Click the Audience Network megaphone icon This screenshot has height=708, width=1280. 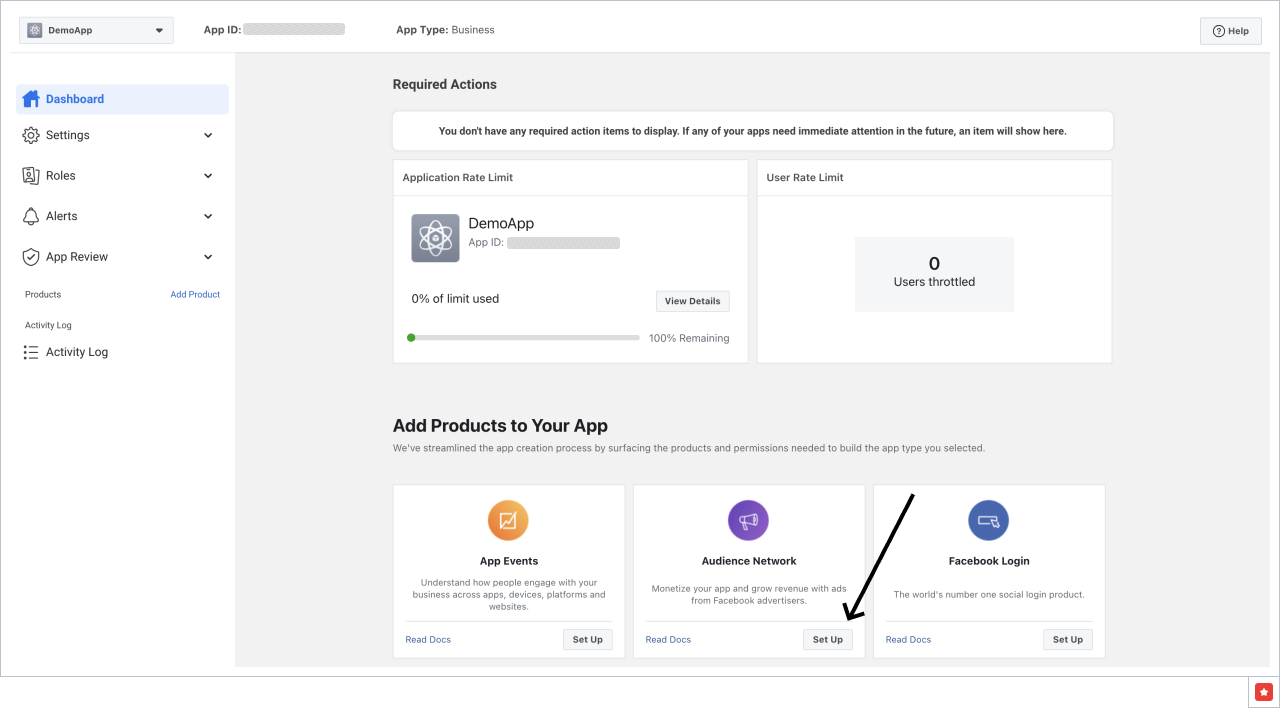(x=748, y=520)
